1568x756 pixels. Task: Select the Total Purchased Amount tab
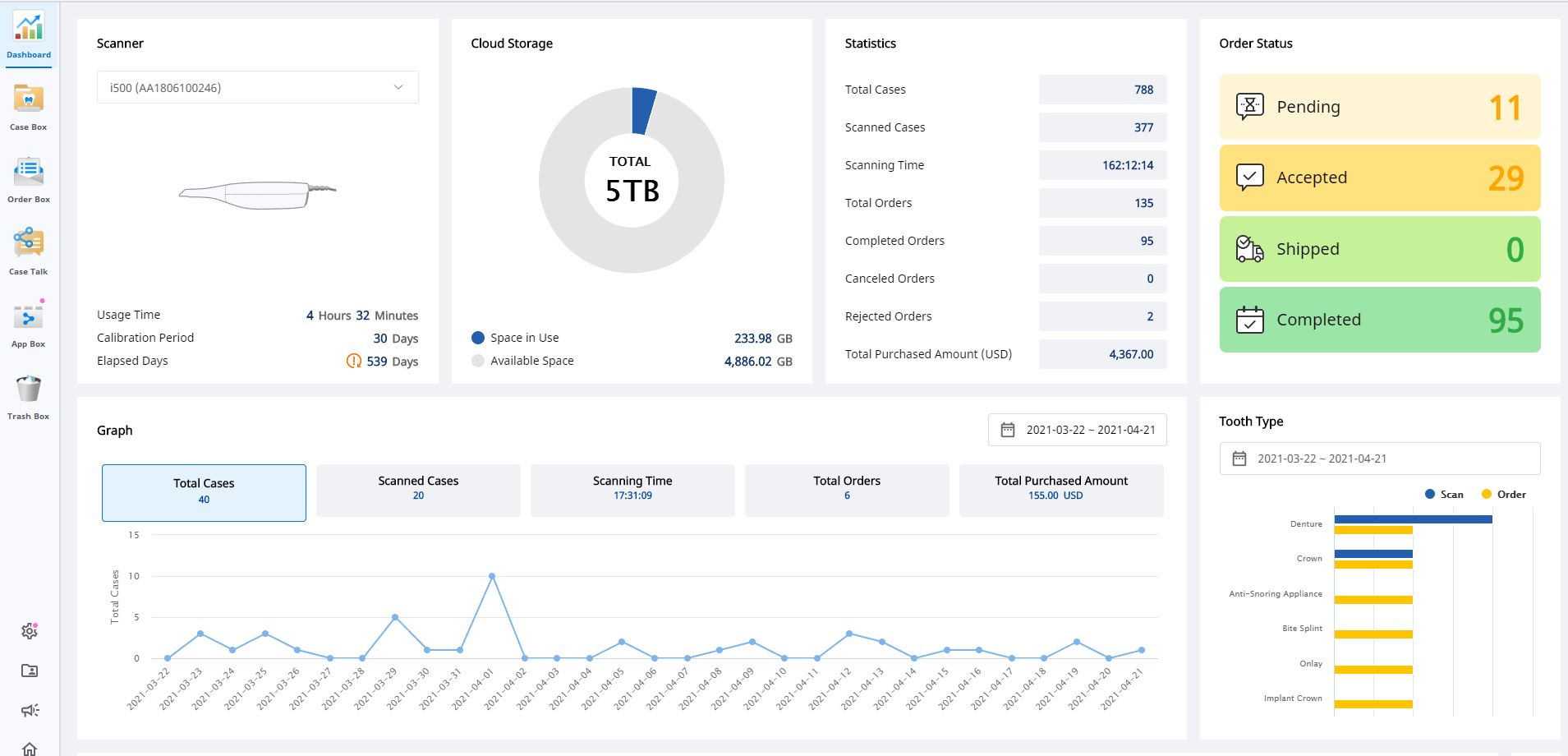1060,490
